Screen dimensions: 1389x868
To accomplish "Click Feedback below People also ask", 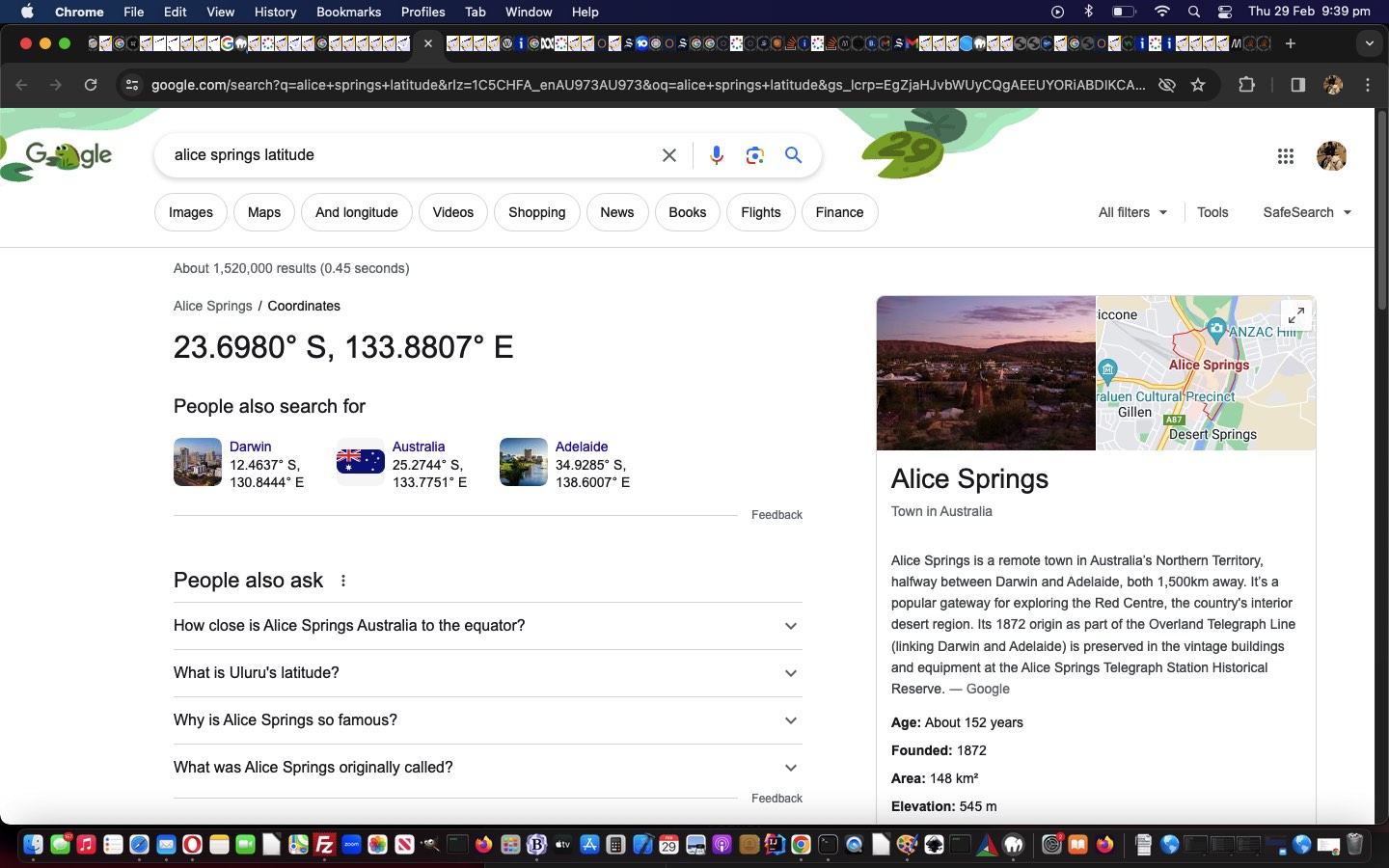I will tap(776, 799).
